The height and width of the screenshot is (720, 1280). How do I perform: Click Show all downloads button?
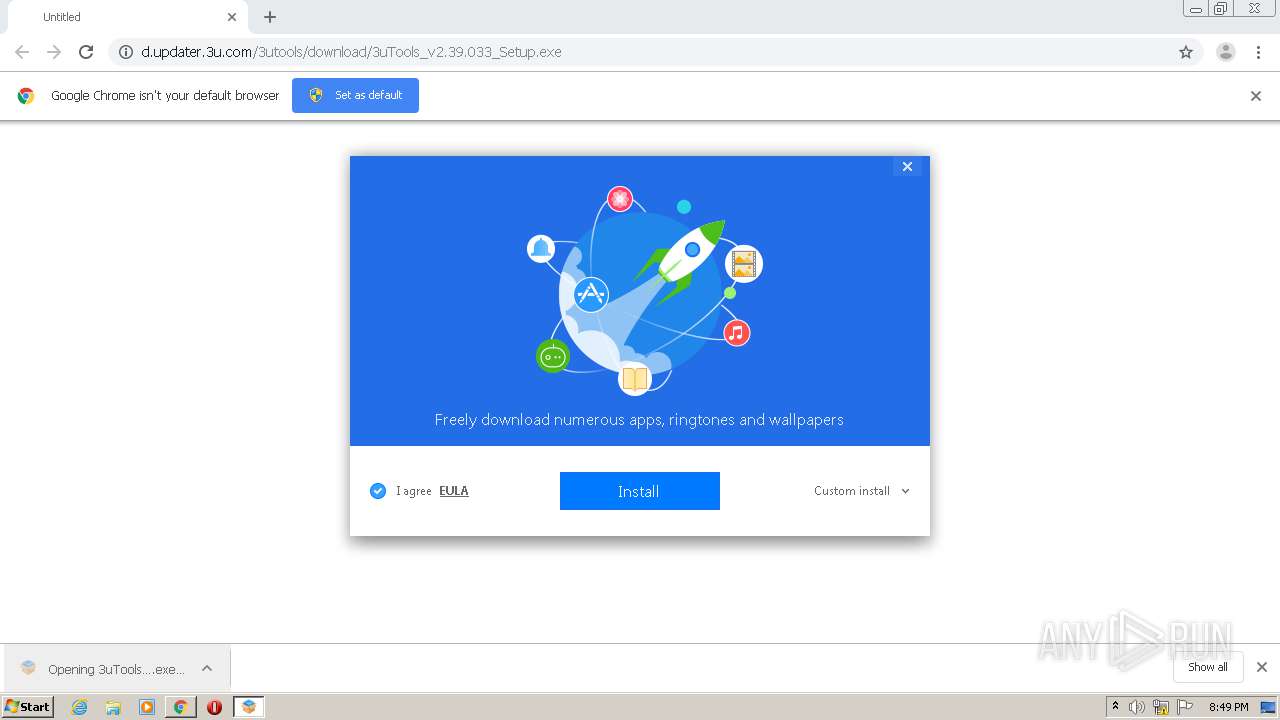1208,667
